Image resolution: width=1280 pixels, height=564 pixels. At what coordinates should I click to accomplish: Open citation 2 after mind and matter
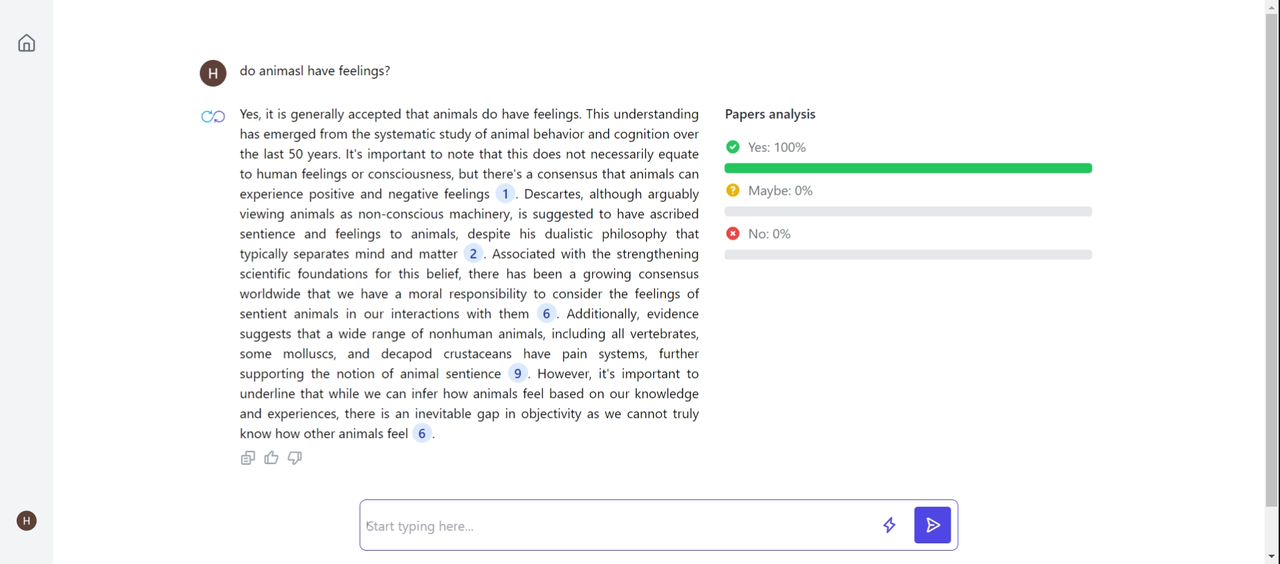coord(473,254)
